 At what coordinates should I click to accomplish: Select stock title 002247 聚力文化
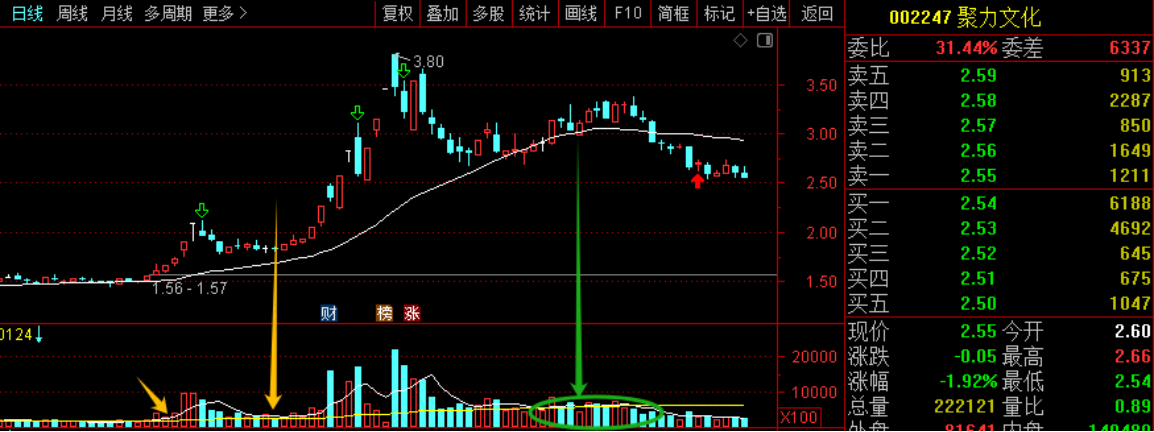(964, 18)
